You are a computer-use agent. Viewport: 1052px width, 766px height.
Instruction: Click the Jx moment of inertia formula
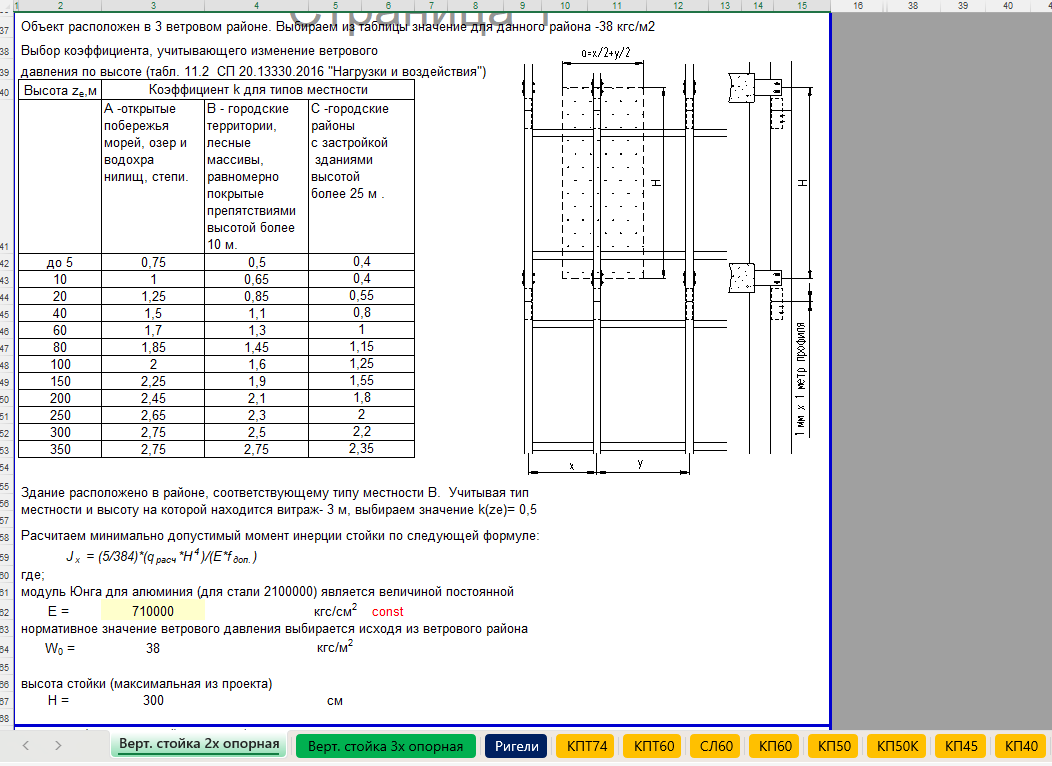[161, 556]
